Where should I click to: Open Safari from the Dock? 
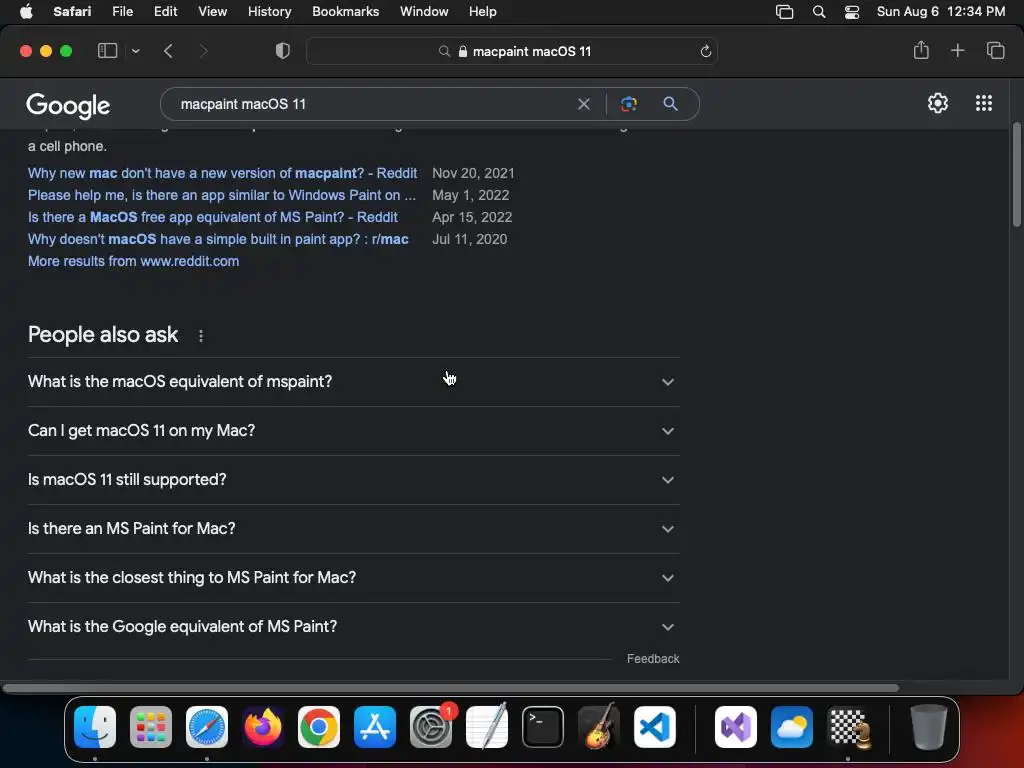point(207,726)
